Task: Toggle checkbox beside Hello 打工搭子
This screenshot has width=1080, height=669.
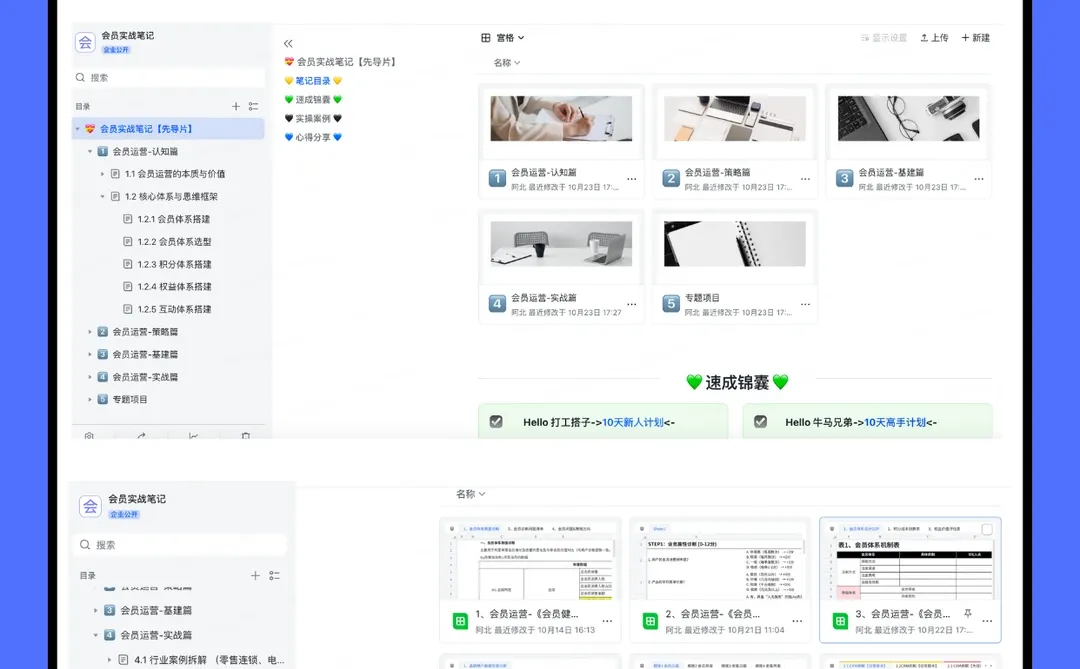Action: pos(496,422)
